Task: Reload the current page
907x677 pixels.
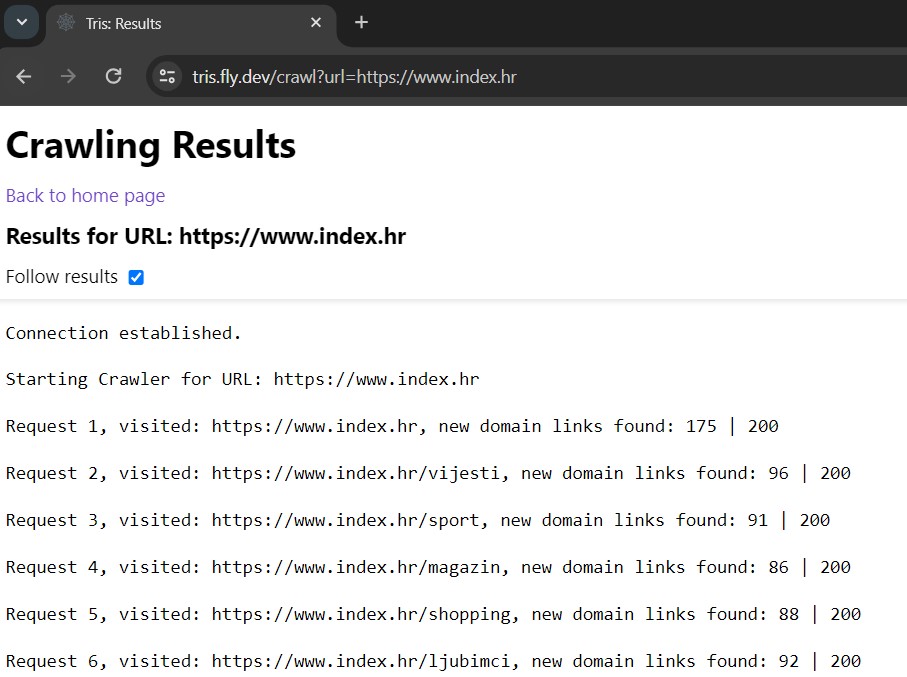Action: (113, 76)
